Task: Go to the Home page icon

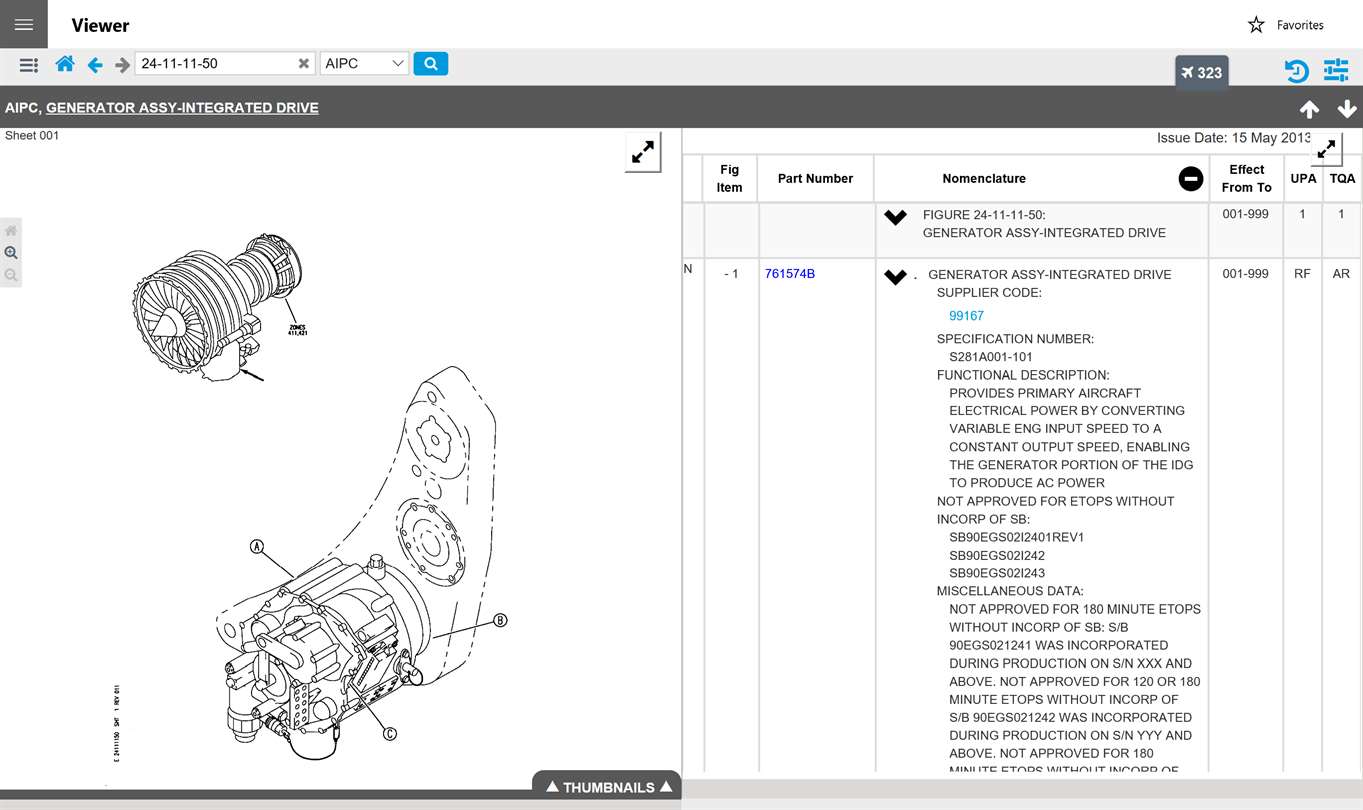Action: click(x=65, y=64)
